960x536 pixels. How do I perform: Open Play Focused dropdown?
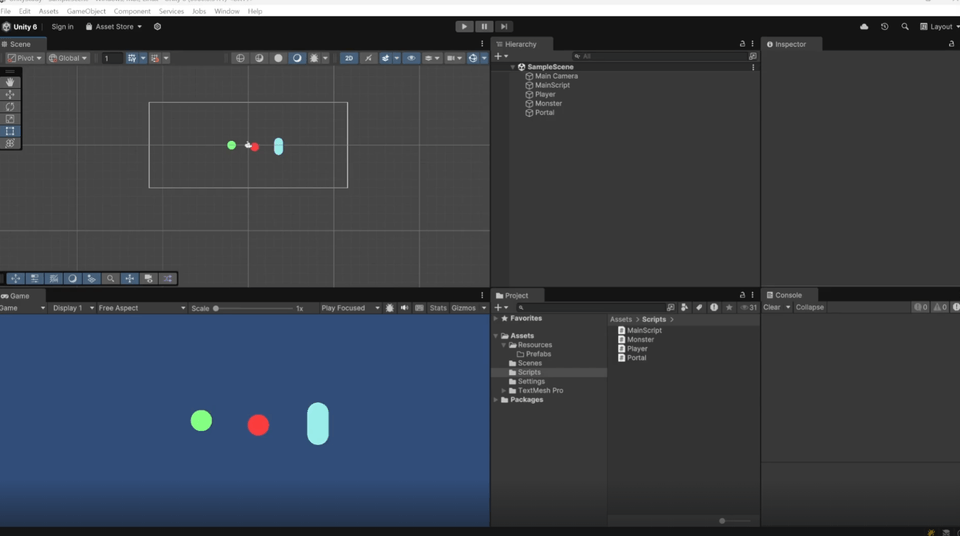click(x=350, y=308)
